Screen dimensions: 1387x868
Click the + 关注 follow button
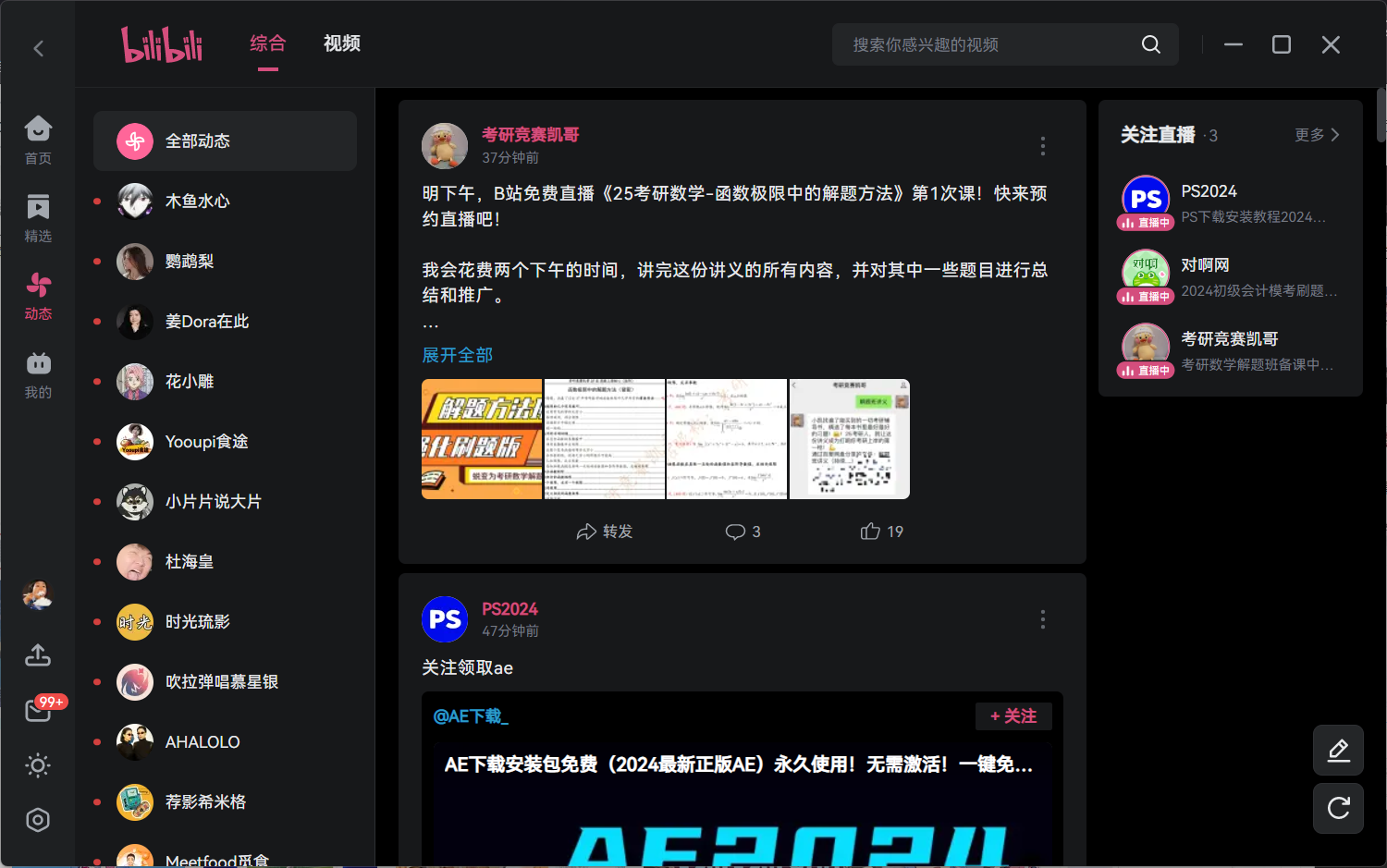tap(1013, 716)
